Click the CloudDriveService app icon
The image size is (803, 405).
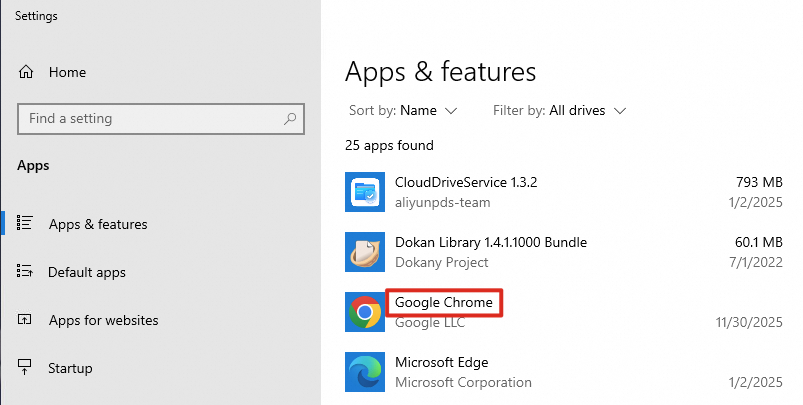[364, 192]
